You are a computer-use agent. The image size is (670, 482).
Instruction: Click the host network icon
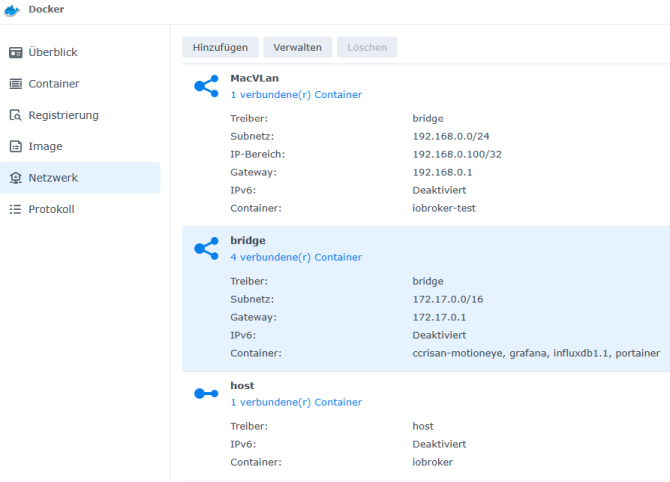pos(206,394)
